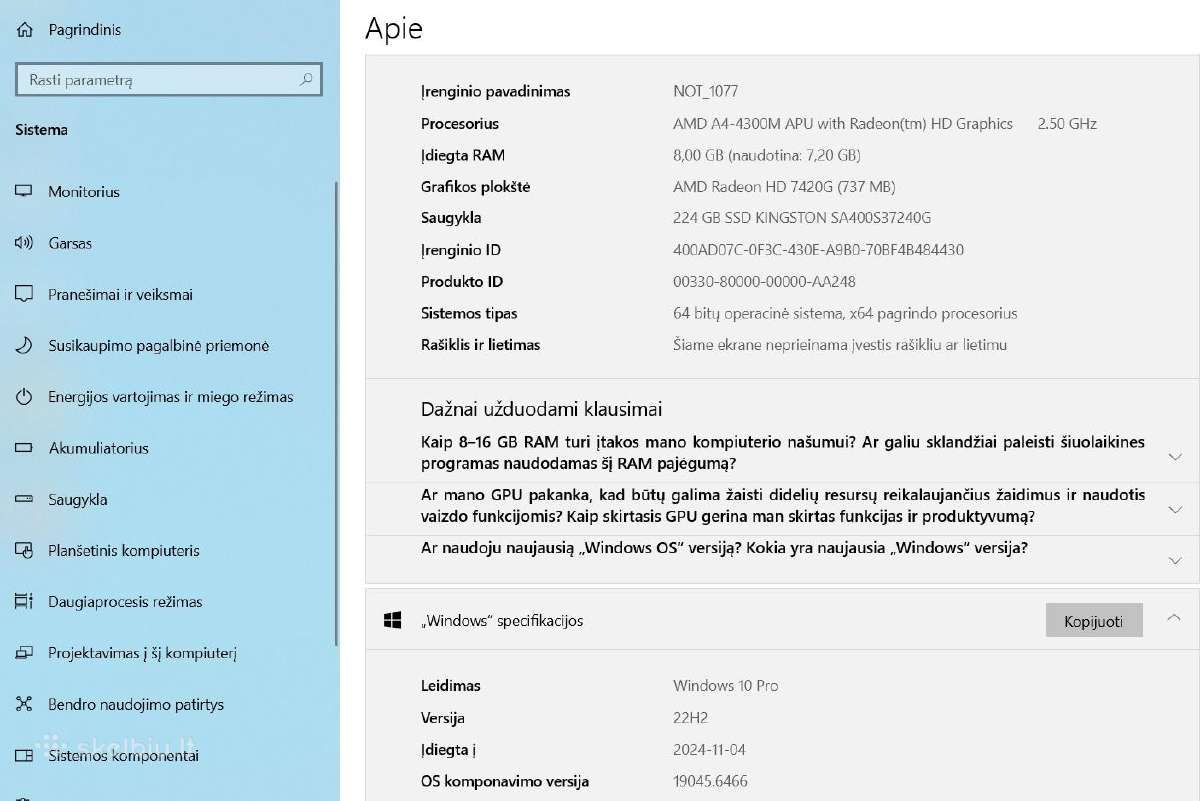Click the sidebar vertical scrollbar
1200x801 pixels.
(x=336, y=415)
